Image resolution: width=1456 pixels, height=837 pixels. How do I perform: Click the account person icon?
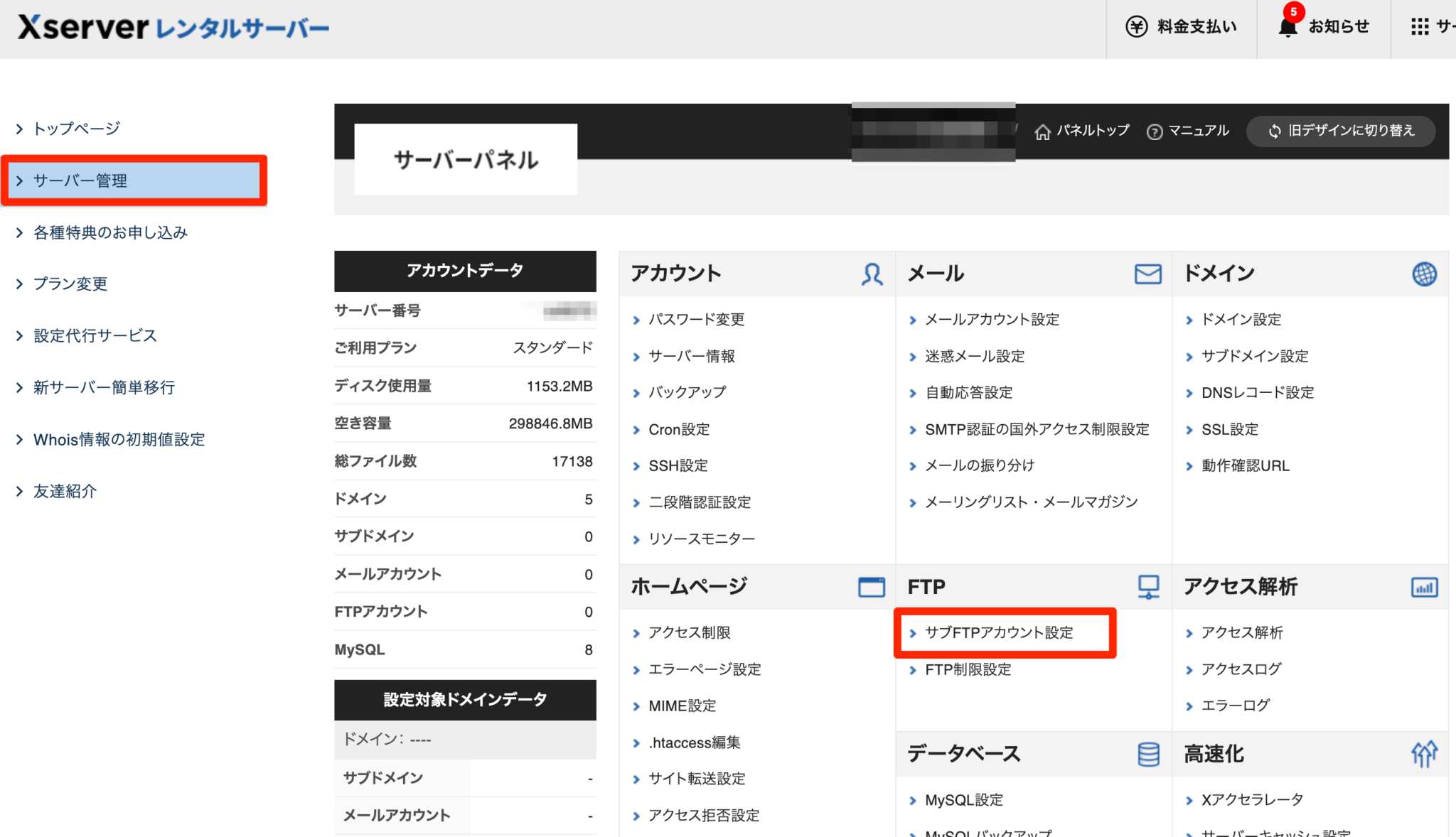pyautogui.click(x=872, y=274)
